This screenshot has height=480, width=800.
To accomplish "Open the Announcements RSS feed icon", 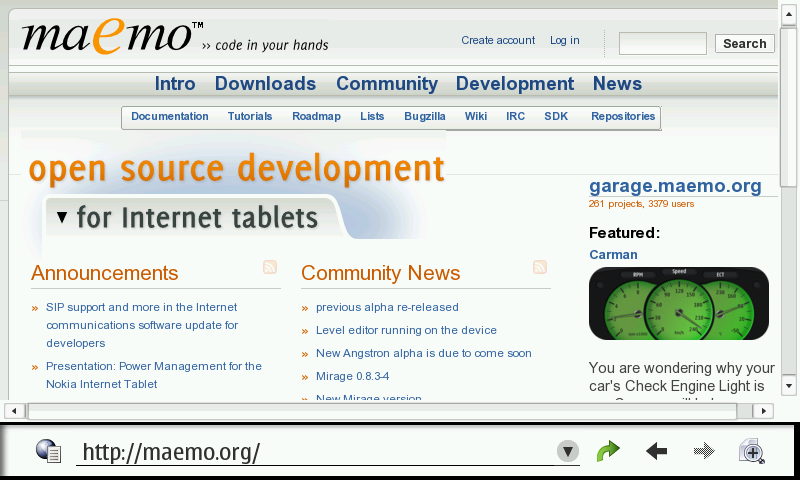I will tap(270, 267).
